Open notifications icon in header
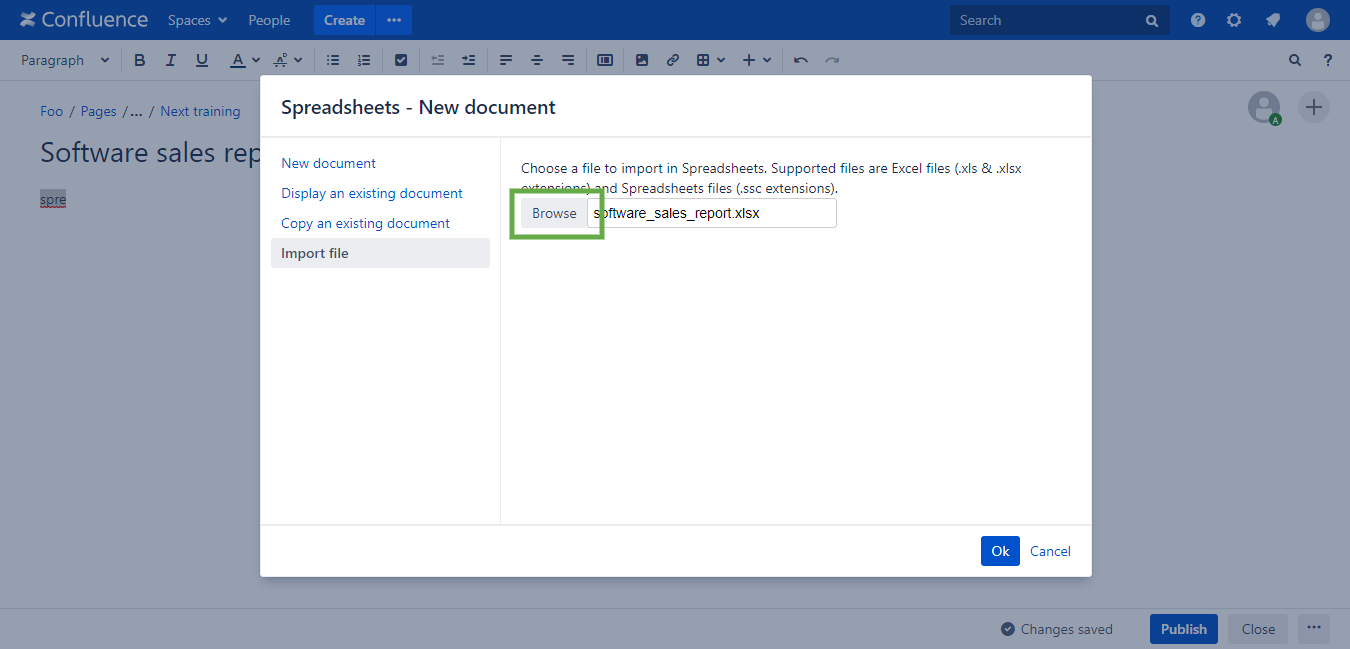The height and width of the screenshot is (649, 1350). click(1273, 20)
